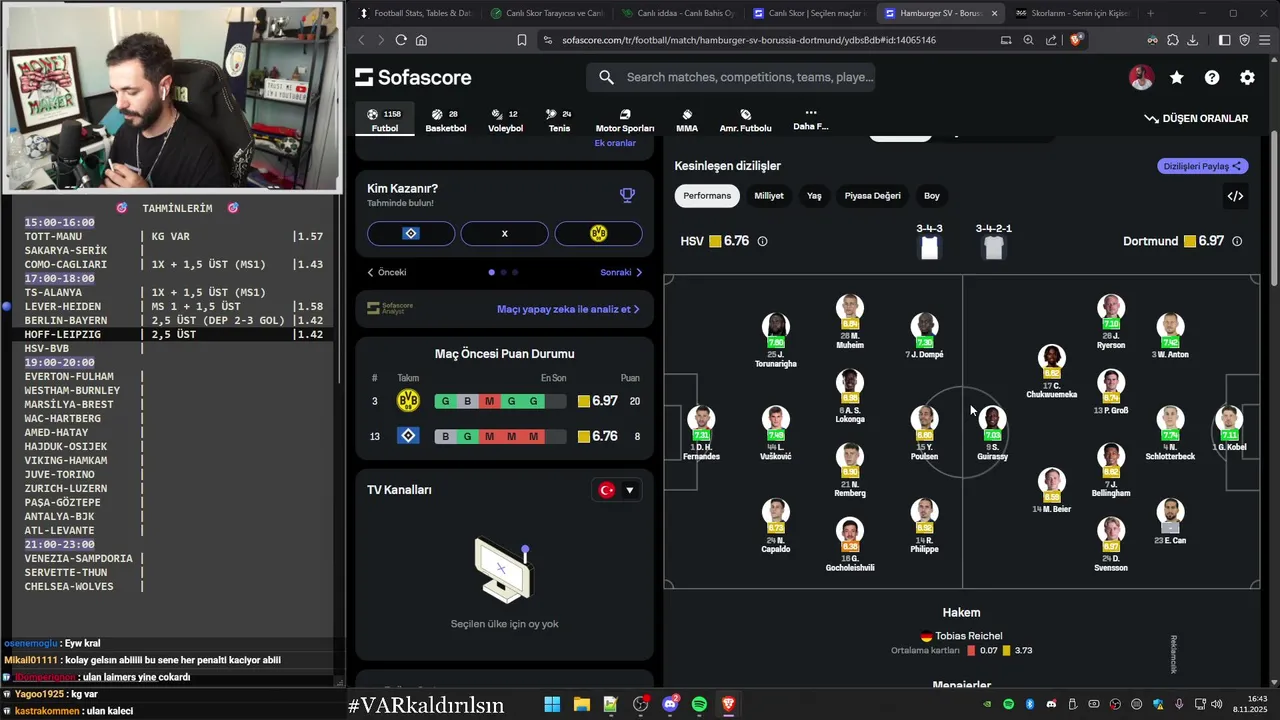The image size is (1280, 720).
Task: Open the Ek oranlar link
Action: [x=615, y=143]
